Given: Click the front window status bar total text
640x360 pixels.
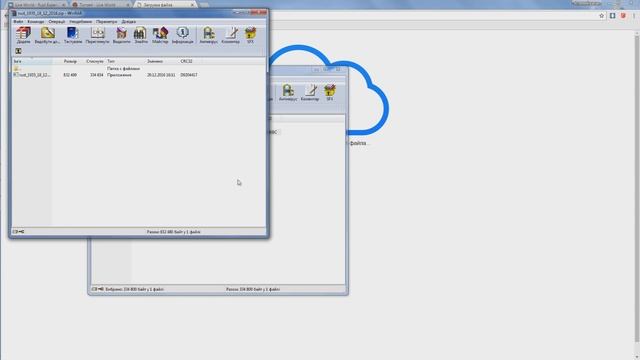Looking at the screenshot, I should (x=173, y=232).
